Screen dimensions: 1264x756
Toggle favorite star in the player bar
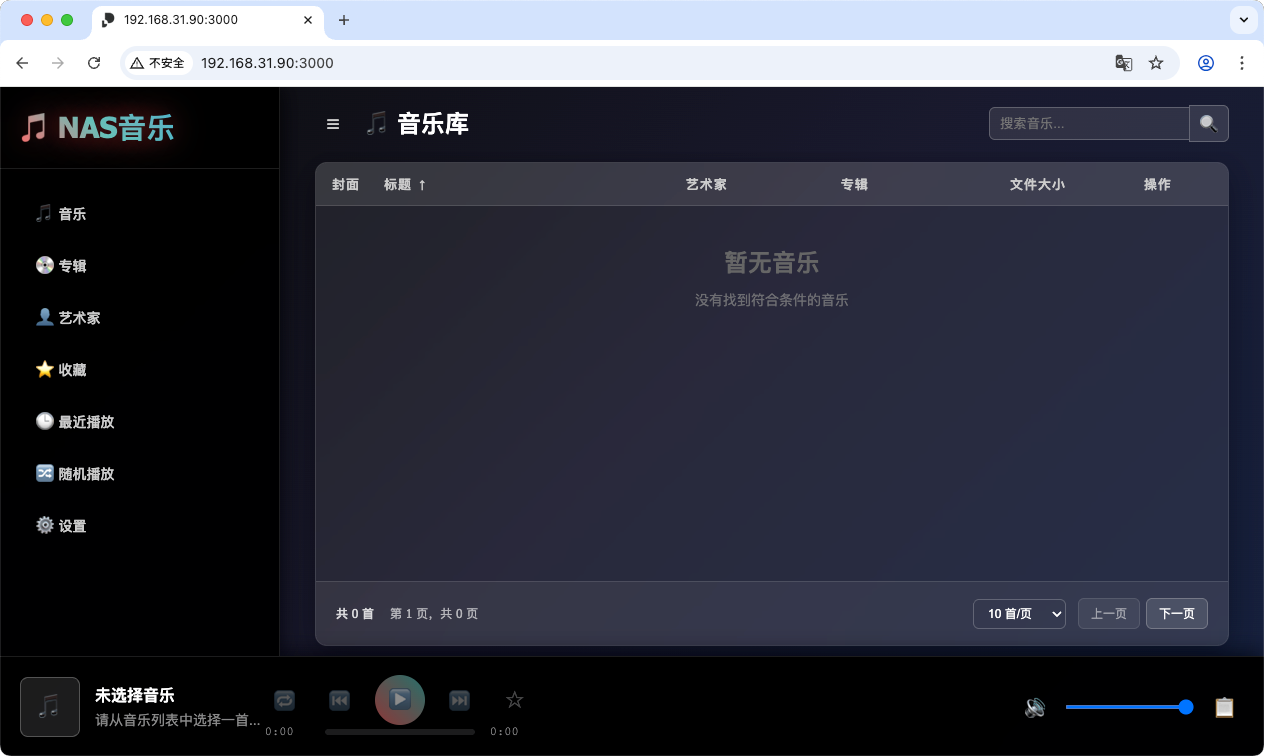(514, 700)
